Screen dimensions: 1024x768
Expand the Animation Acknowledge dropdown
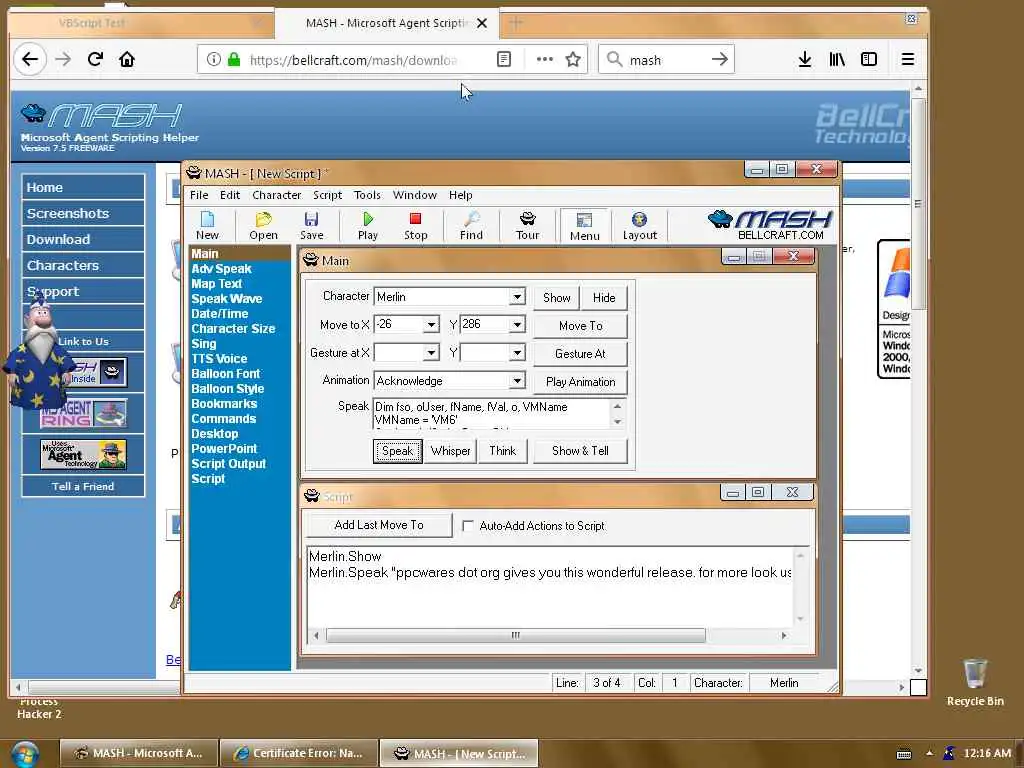click(x=517, y=381)
